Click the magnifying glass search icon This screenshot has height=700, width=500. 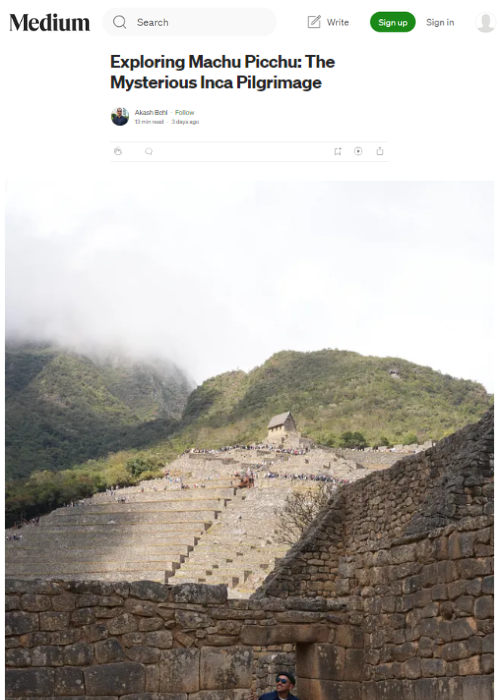(x=120, y=22)
